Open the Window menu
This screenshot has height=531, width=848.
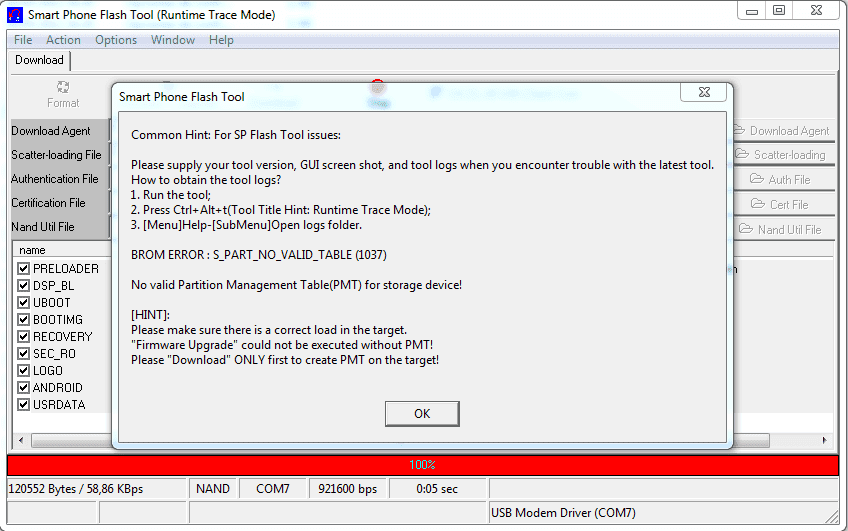pyautogui.click(x=173, y=40)
